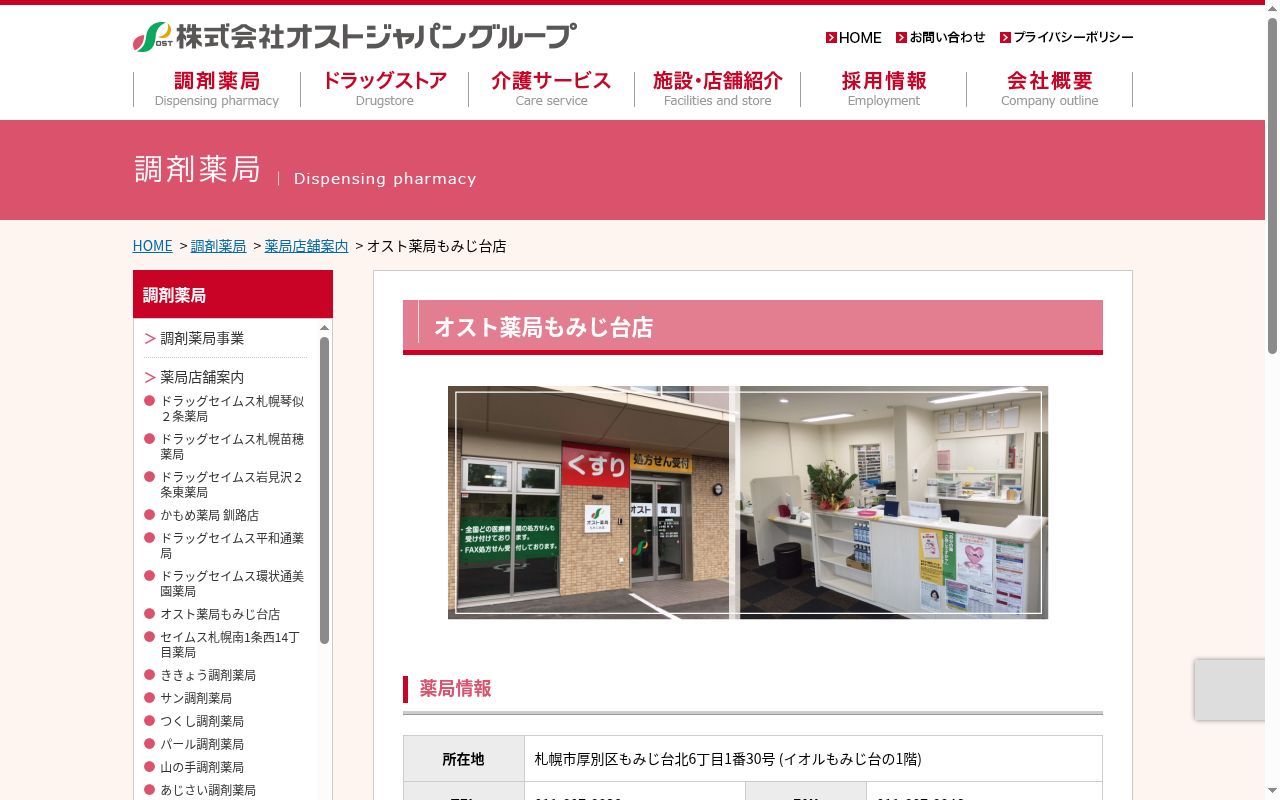This screenshot has width=1280, height=800.
Task: Select かもめ薬局 釧路店 in sidebar
Action: click(x=209, y=515)
